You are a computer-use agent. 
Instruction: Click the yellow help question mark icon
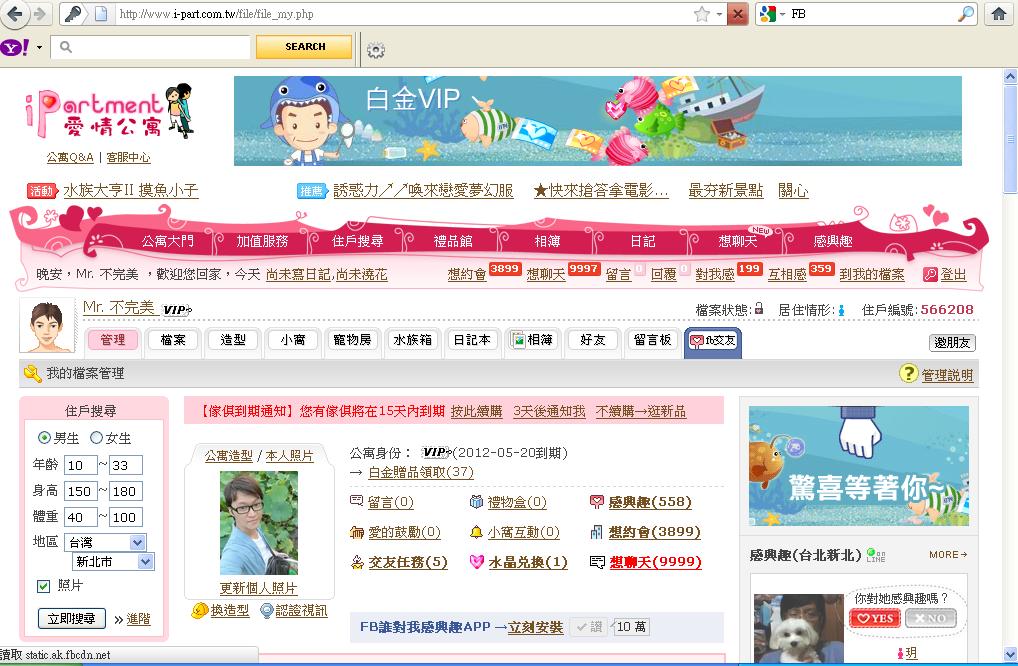click(908, 373)
